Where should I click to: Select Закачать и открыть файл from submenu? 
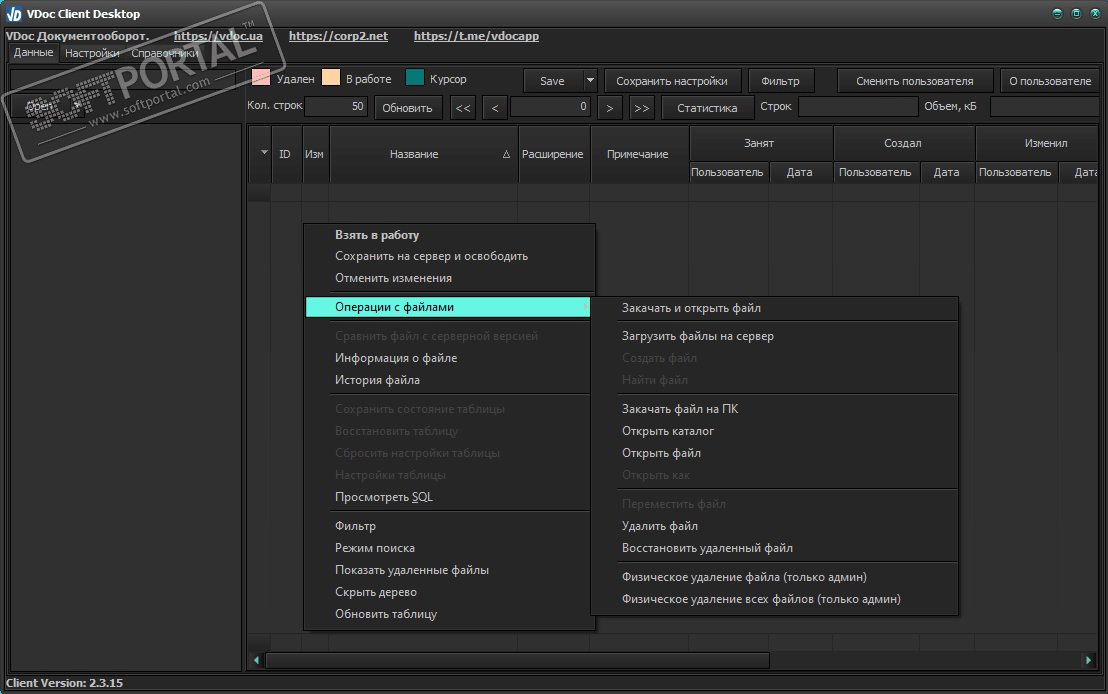click(691, 308)
